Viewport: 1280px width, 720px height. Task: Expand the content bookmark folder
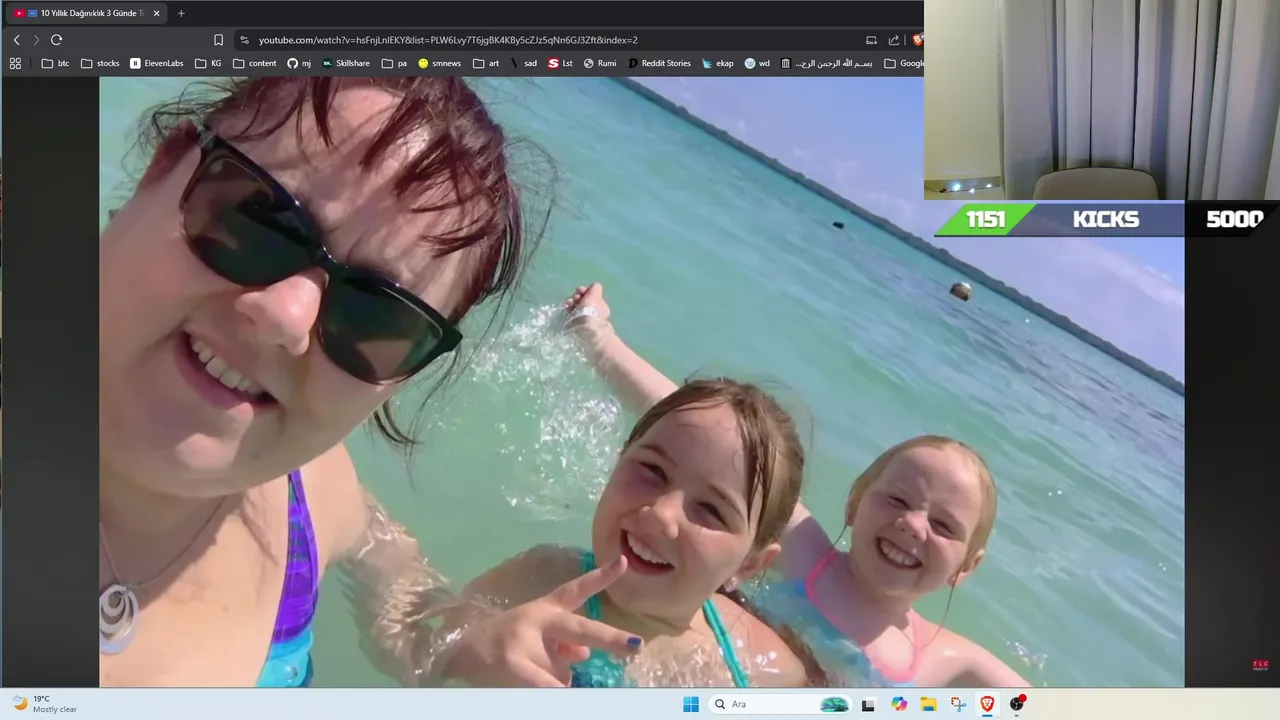coord(255,63)
